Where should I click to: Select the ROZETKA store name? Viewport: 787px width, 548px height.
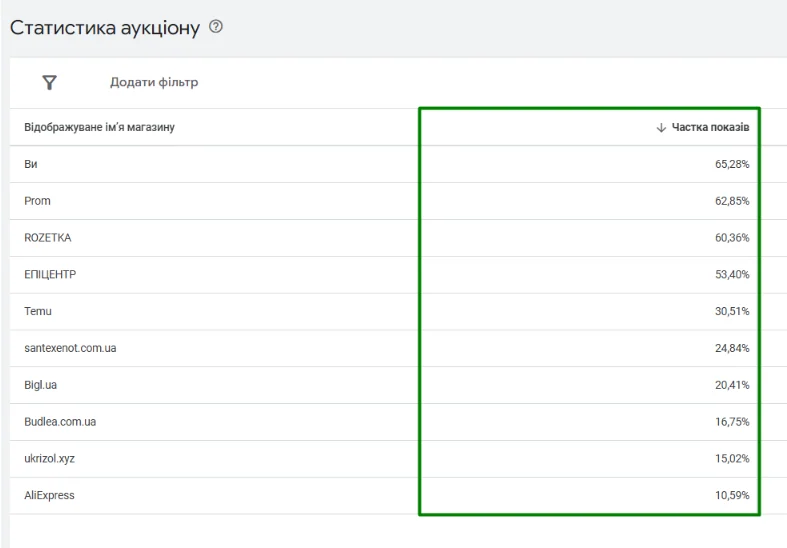coord(48,237)
